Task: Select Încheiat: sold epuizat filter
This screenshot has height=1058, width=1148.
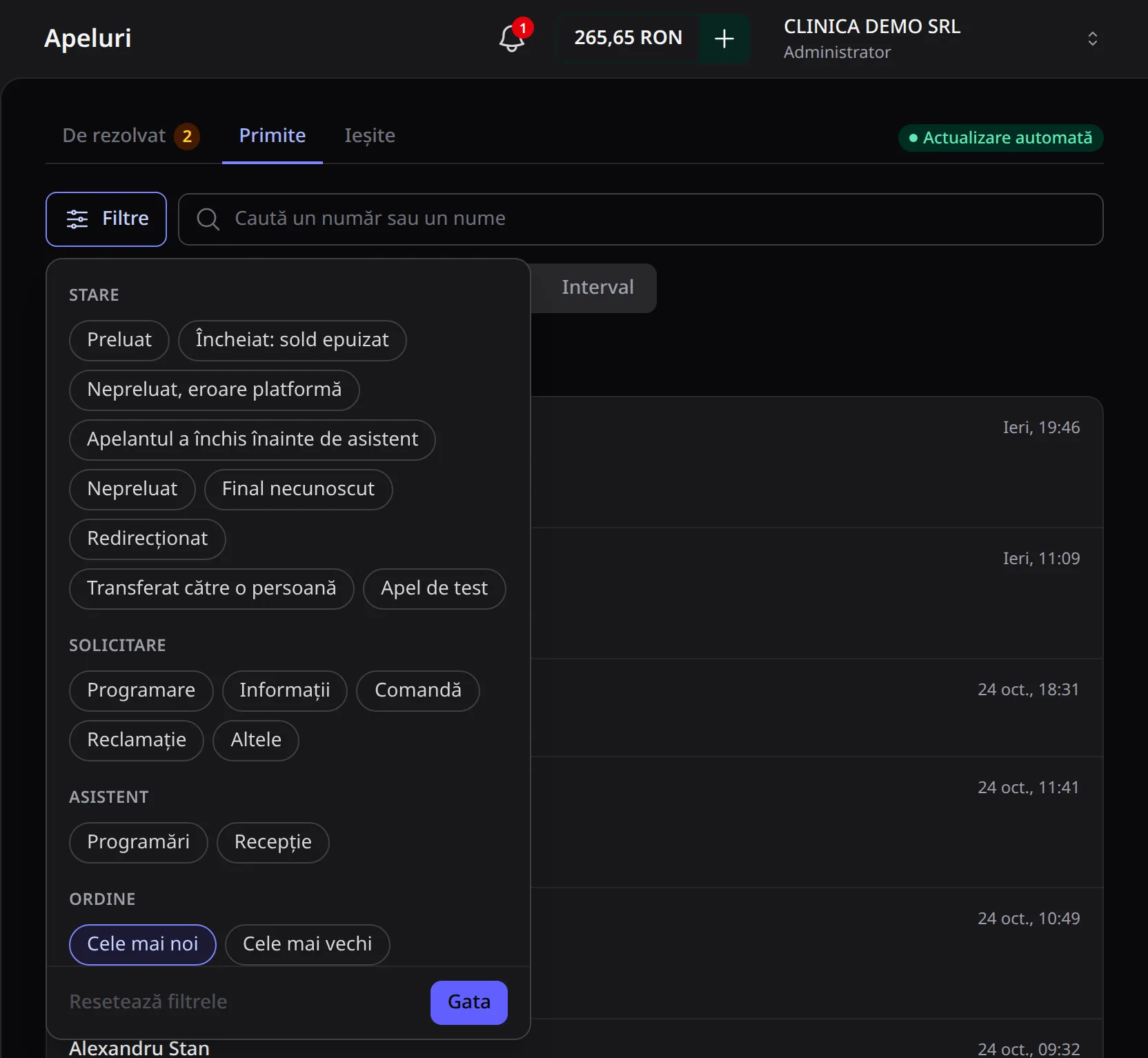Action: coord(292,340)
